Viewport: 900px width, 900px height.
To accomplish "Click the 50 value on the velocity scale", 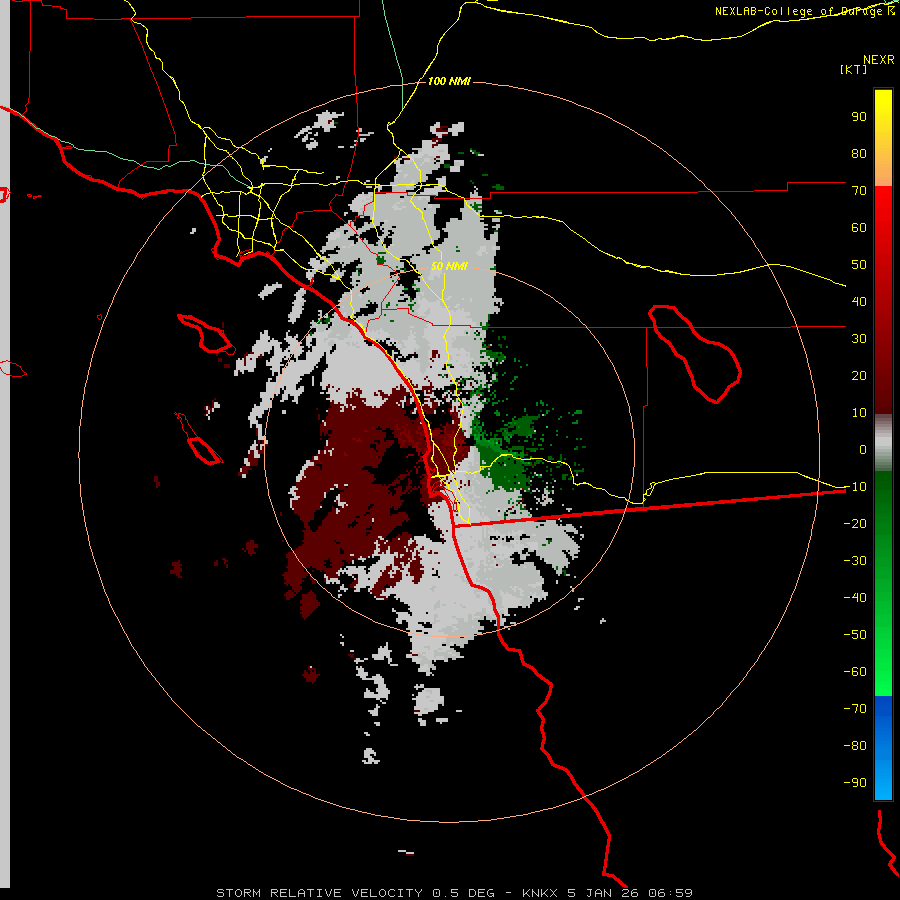I will (859, 265).
